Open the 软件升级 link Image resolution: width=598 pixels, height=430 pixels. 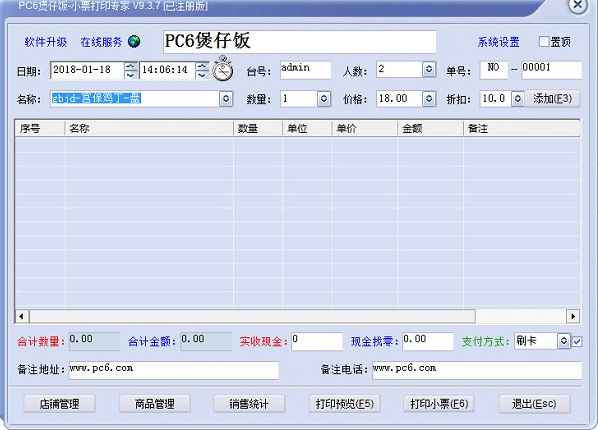pyautogui.click(x=46, y=42)
